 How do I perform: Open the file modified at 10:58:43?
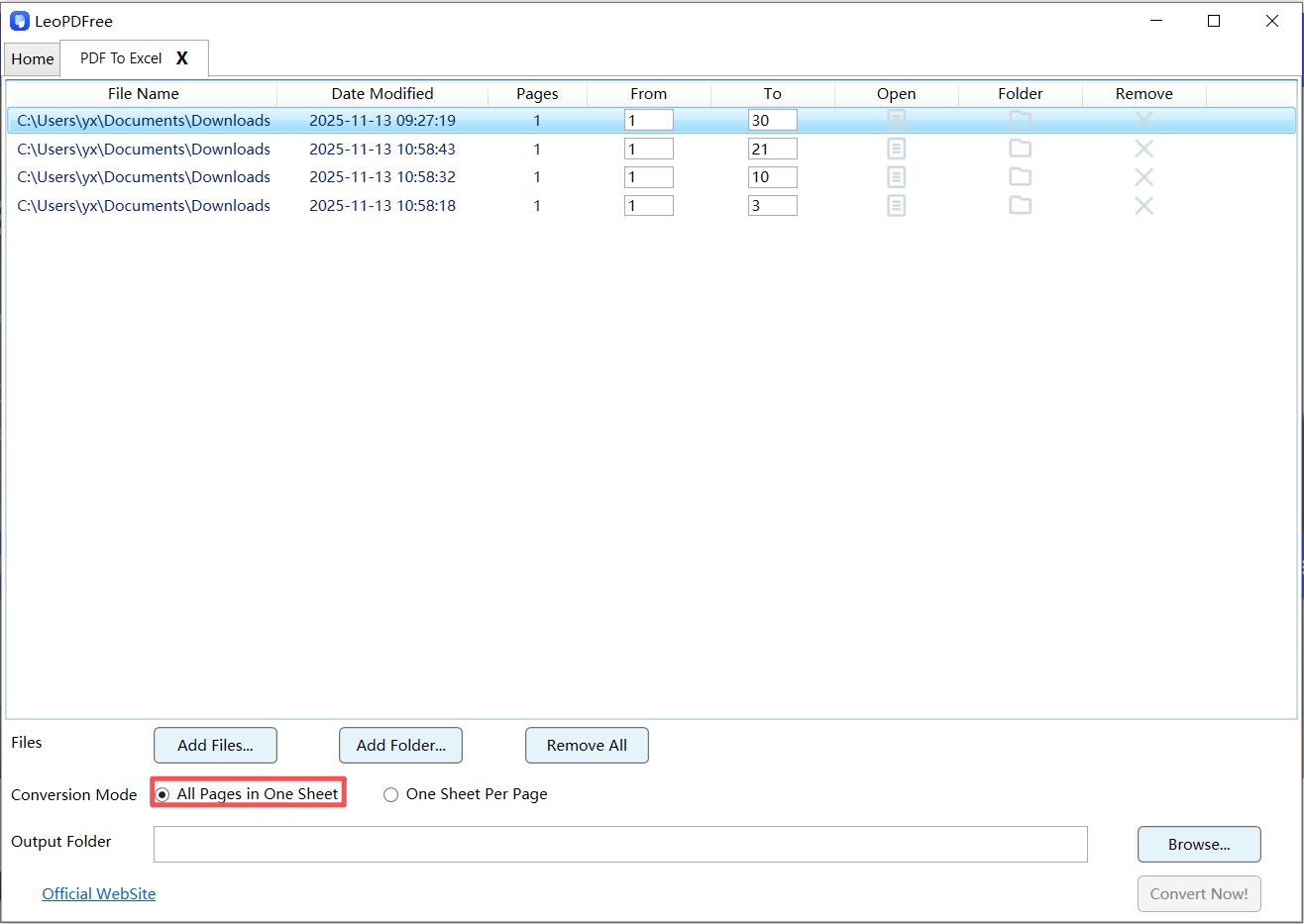pyautogui.click(x=896, y=148)
